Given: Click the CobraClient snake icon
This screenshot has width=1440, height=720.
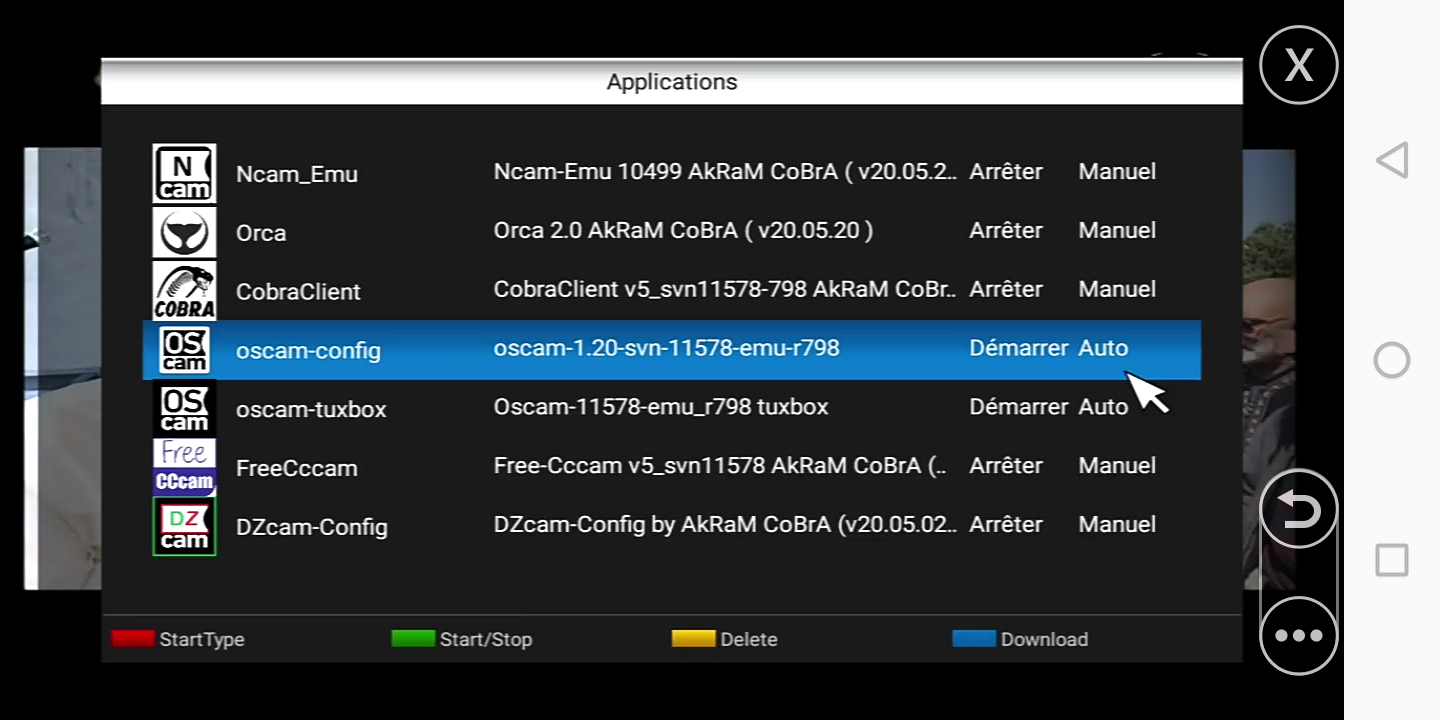Looking at the screenshot, I should pyautogui.click(x=184, y=291).
